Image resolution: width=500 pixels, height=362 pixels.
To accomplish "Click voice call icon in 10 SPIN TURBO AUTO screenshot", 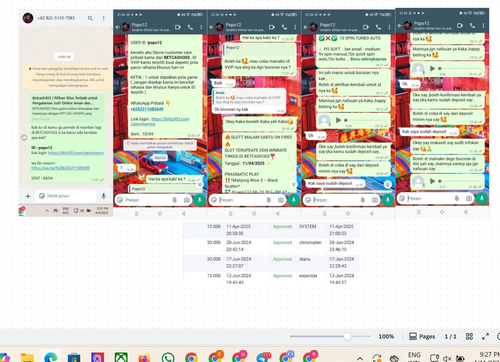I will tap(378, 27).
